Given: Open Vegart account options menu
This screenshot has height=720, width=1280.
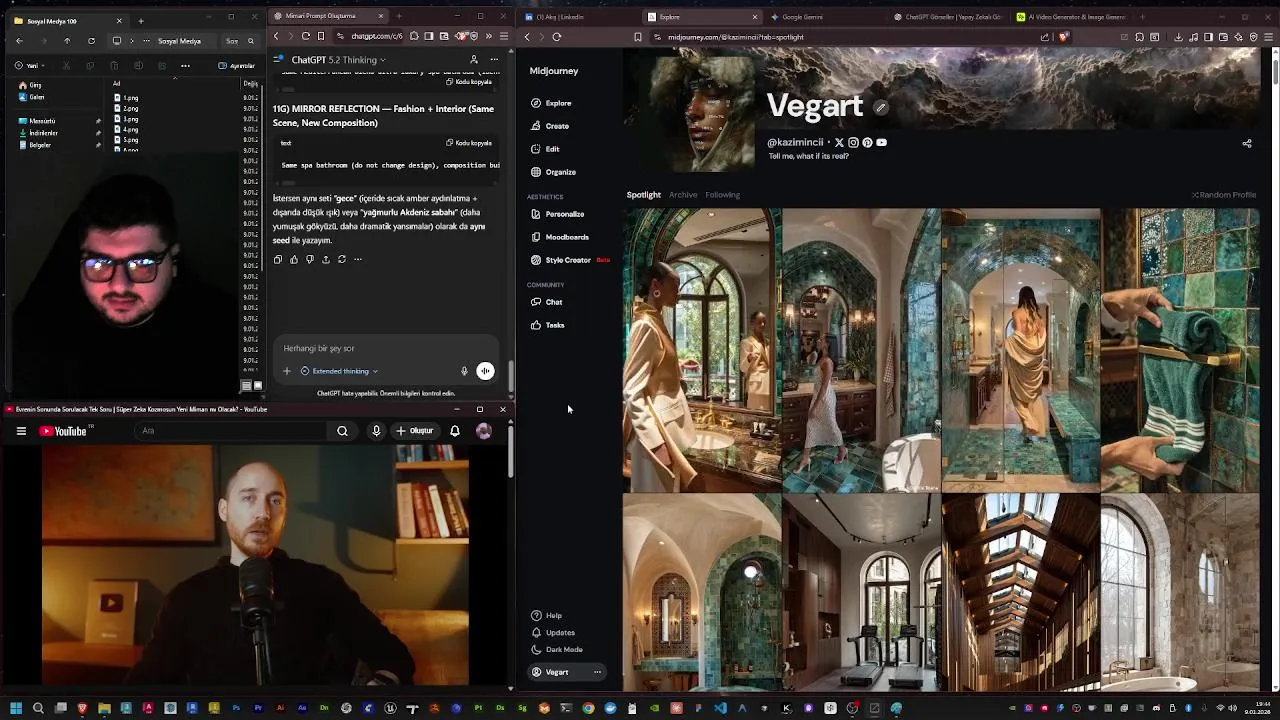Looking at the screenshot, I should point(598,672).
